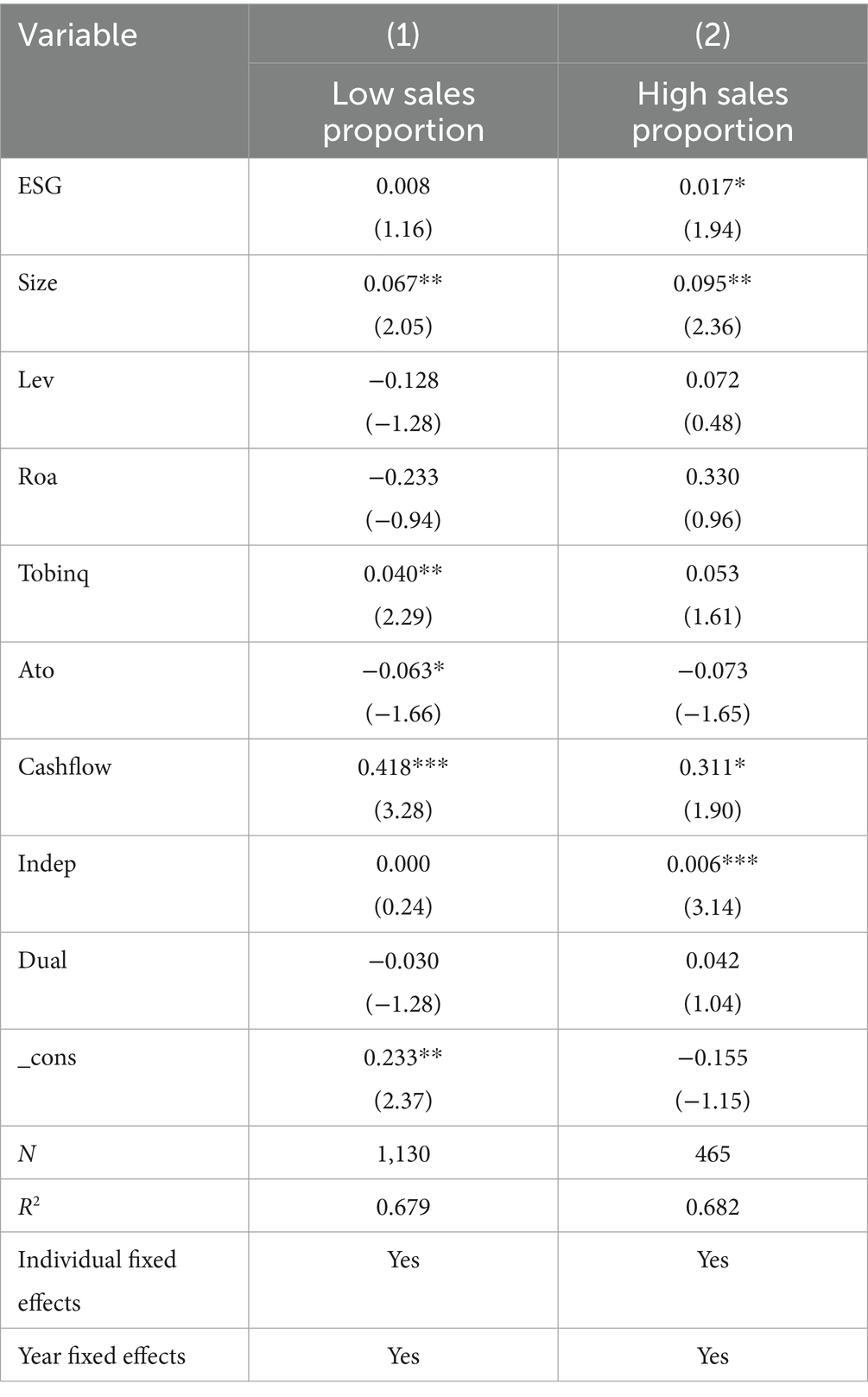868x1397 pixels.
Task: Click the 0.067** Size coefficient
Action: click(x=403, y=283)
